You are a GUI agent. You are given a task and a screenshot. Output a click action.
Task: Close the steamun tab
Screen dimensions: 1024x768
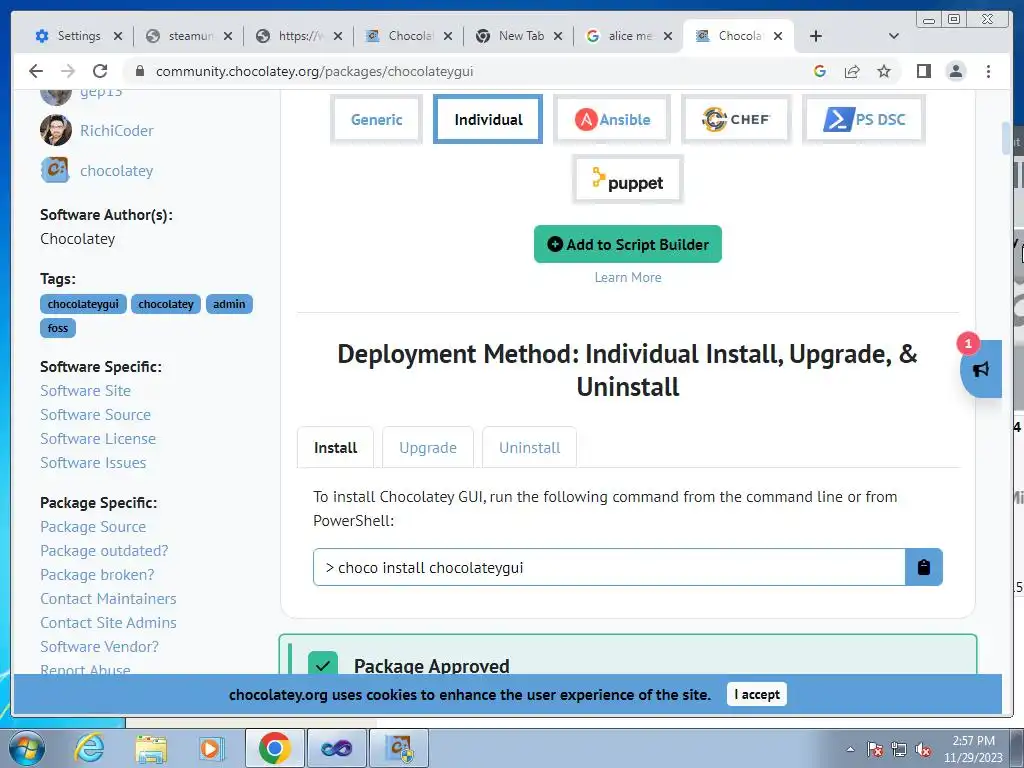point(228,36)
